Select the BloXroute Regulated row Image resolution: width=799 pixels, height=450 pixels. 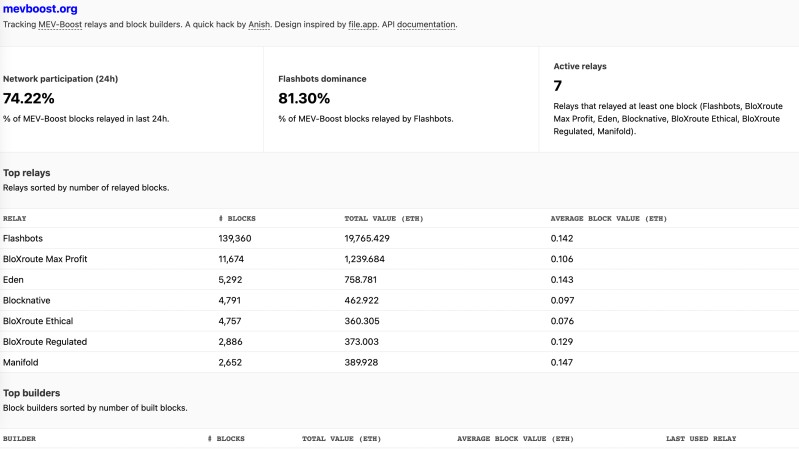click(45, 342)
